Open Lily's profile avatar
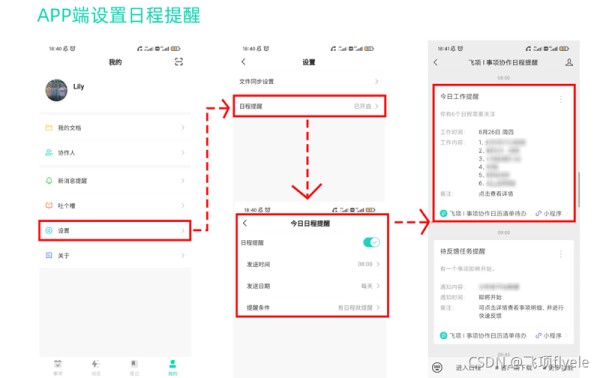 tap(56, 90)
